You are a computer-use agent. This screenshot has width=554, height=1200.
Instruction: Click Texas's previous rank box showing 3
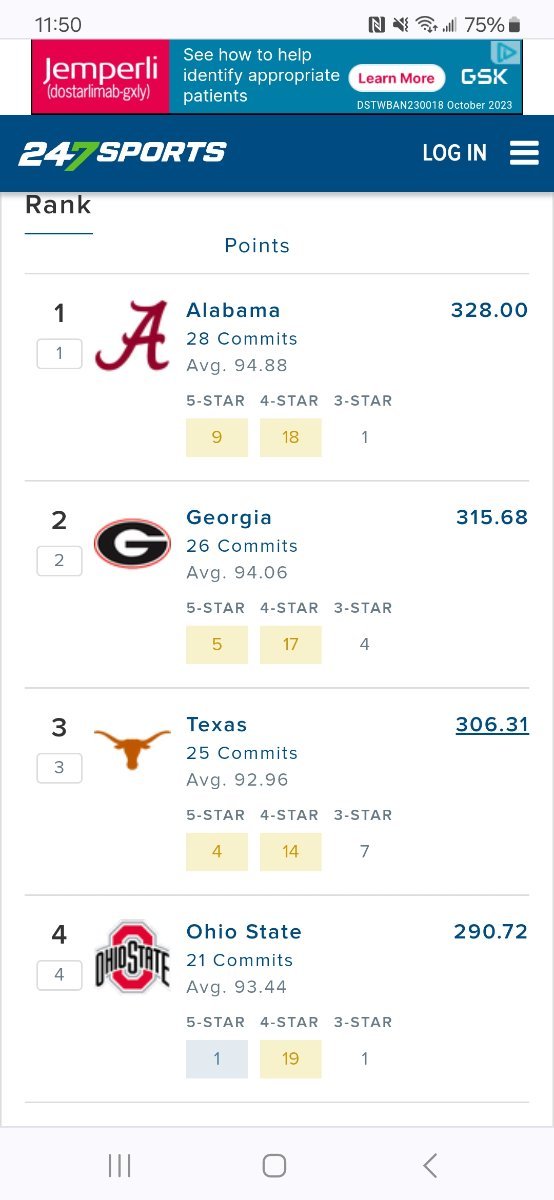tap(59, 768)
